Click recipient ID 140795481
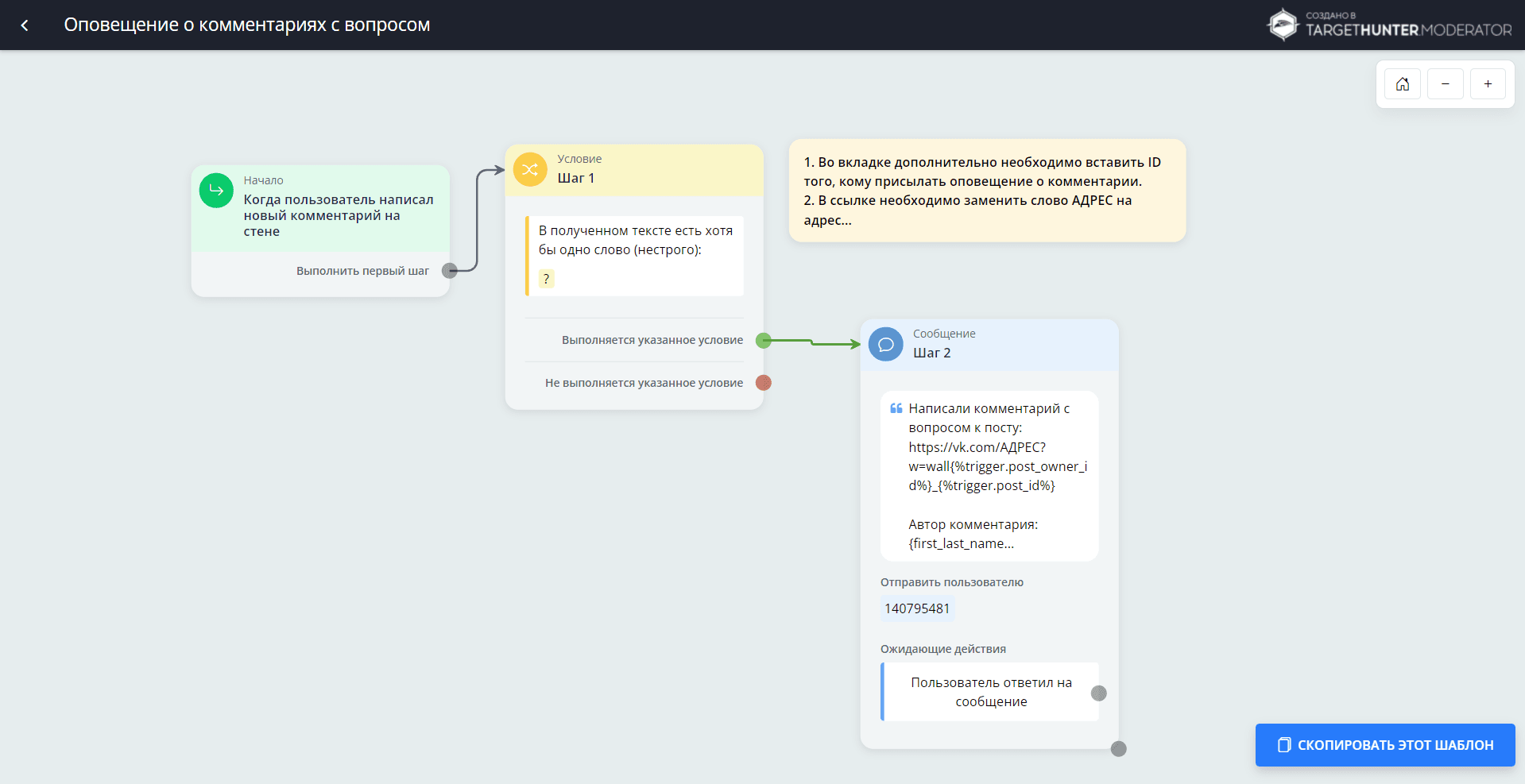This screenshot has height=784, width=1525. [917, 608]
